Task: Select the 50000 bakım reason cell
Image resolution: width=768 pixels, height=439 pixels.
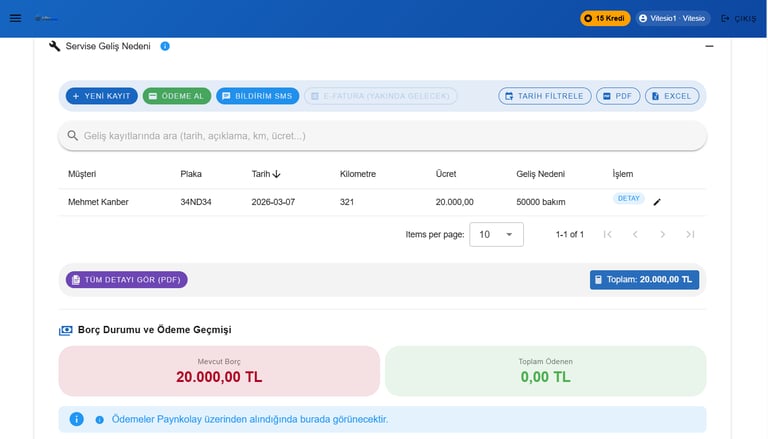Action: 540,202
